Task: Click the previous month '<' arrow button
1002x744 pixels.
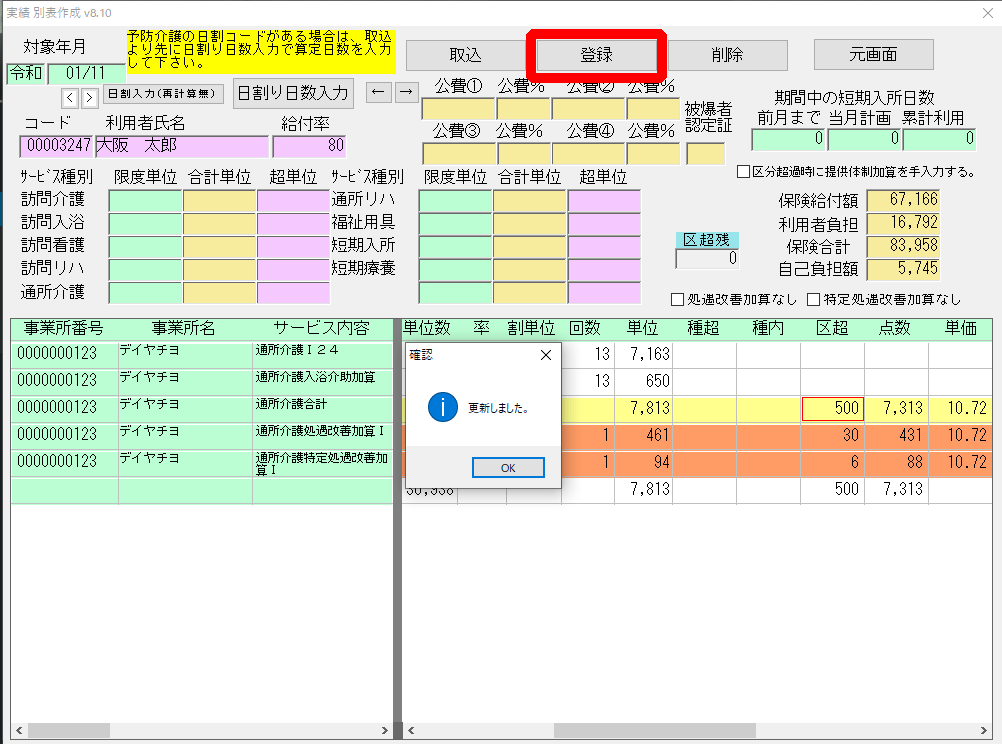Action: click(x=69, y=97)
